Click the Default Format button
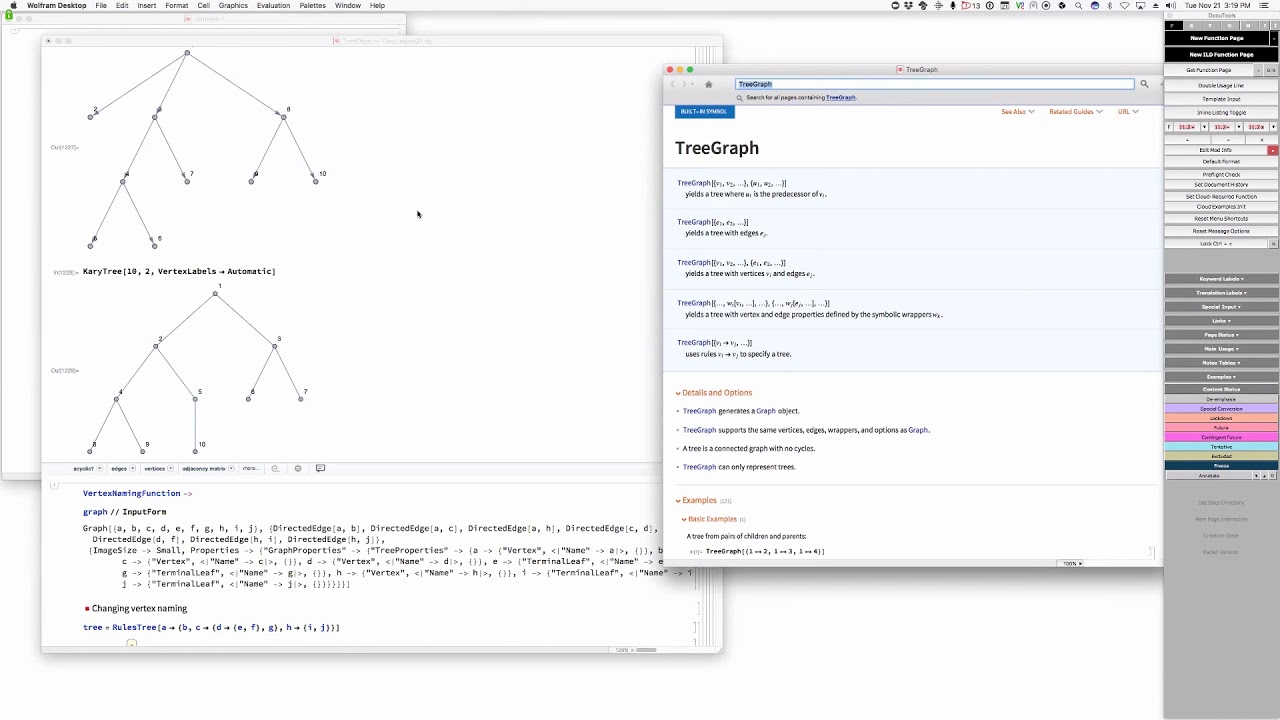Image resolution: width=1280 pixels, height=720 pixels. (x=1221, y=162)
